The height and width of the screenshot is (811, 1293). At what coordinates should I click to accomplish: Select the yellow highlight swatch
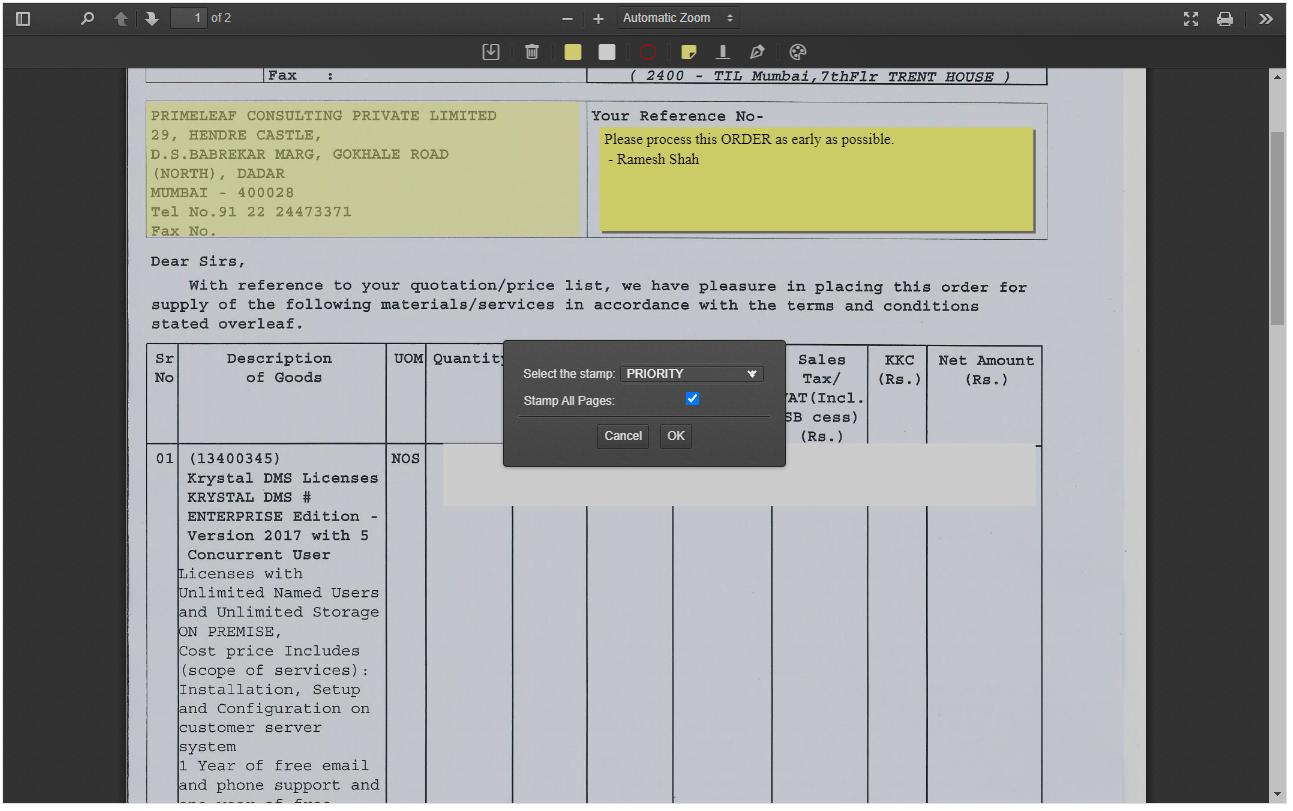click(573, 52)
